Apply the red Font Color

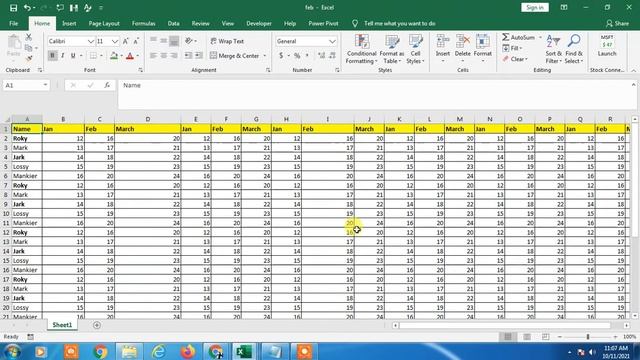(130, 56)
